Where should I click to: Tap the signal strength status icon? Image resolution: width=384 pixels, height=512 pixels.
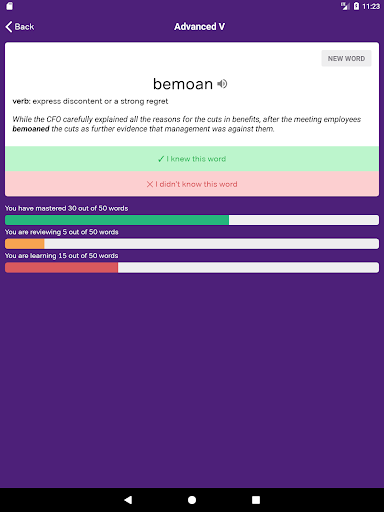pos(345,6)
